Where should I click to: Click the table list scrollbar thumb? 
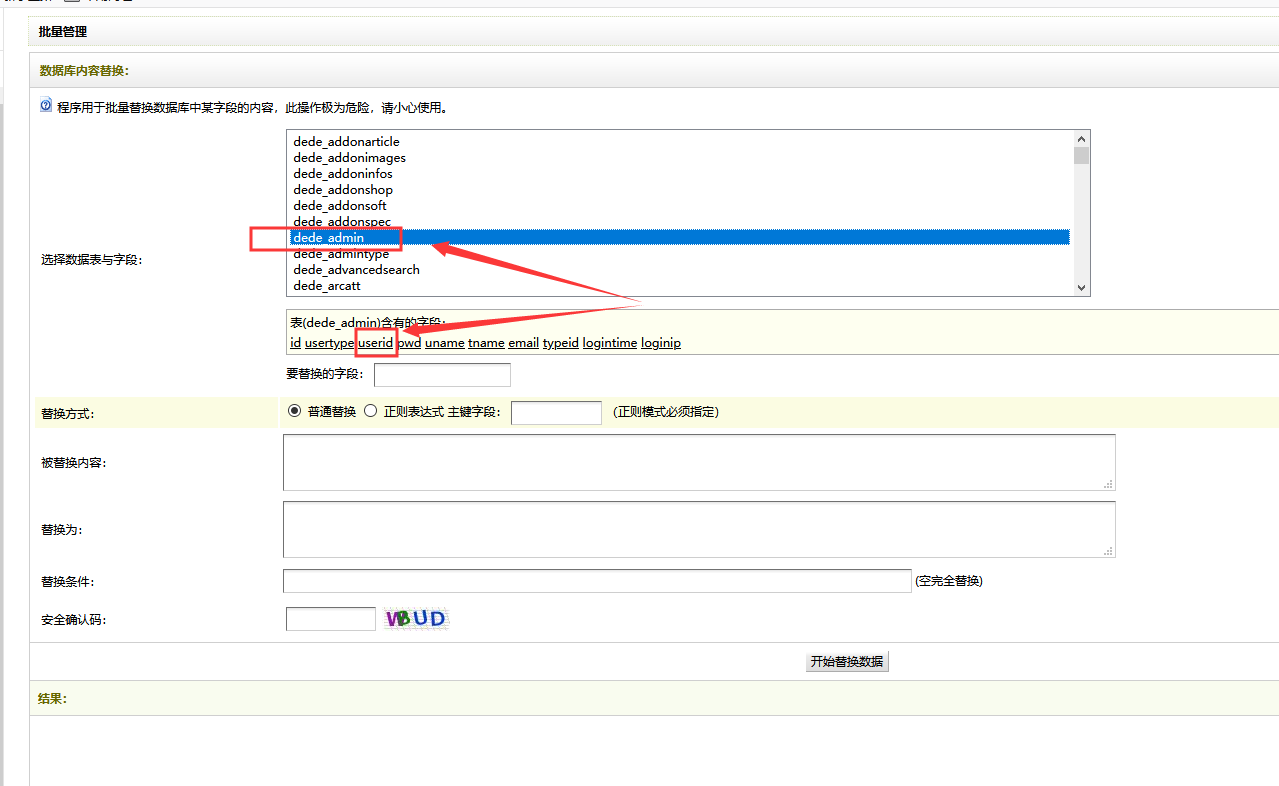point(1081,156)
